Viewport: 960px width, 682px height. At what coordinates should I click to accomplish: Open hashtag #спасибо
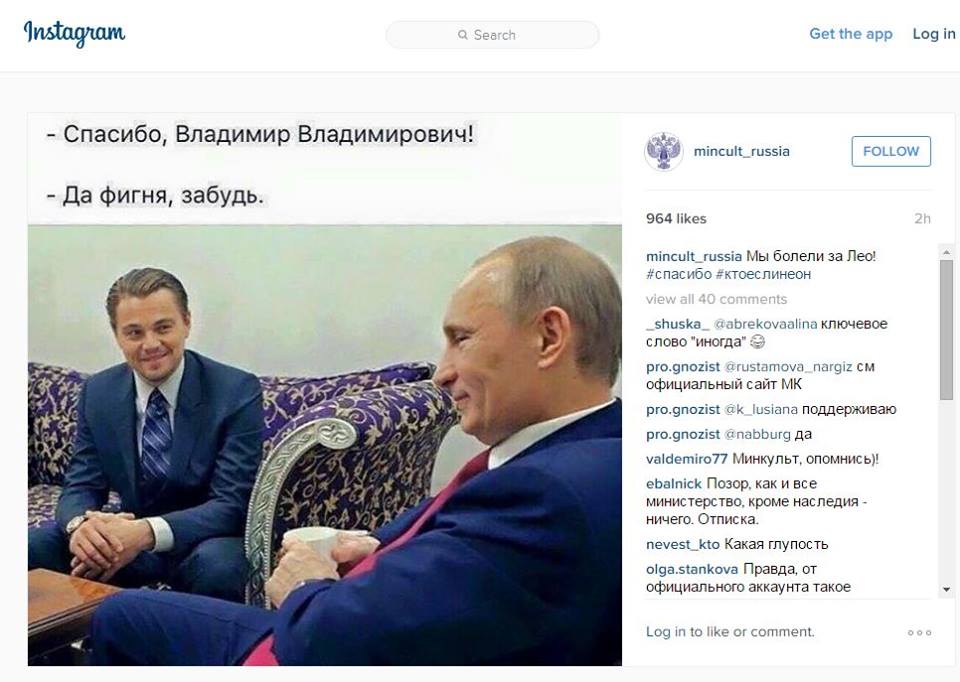[x=678, y=274]
